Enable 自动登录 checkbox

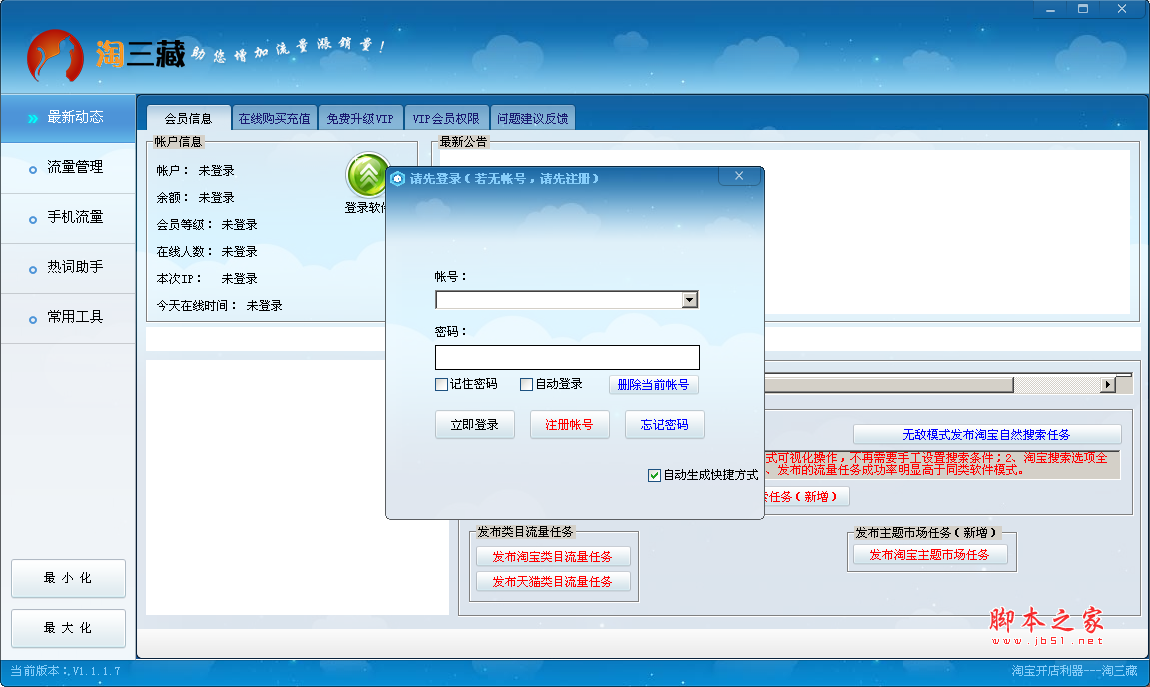point(527,384)
